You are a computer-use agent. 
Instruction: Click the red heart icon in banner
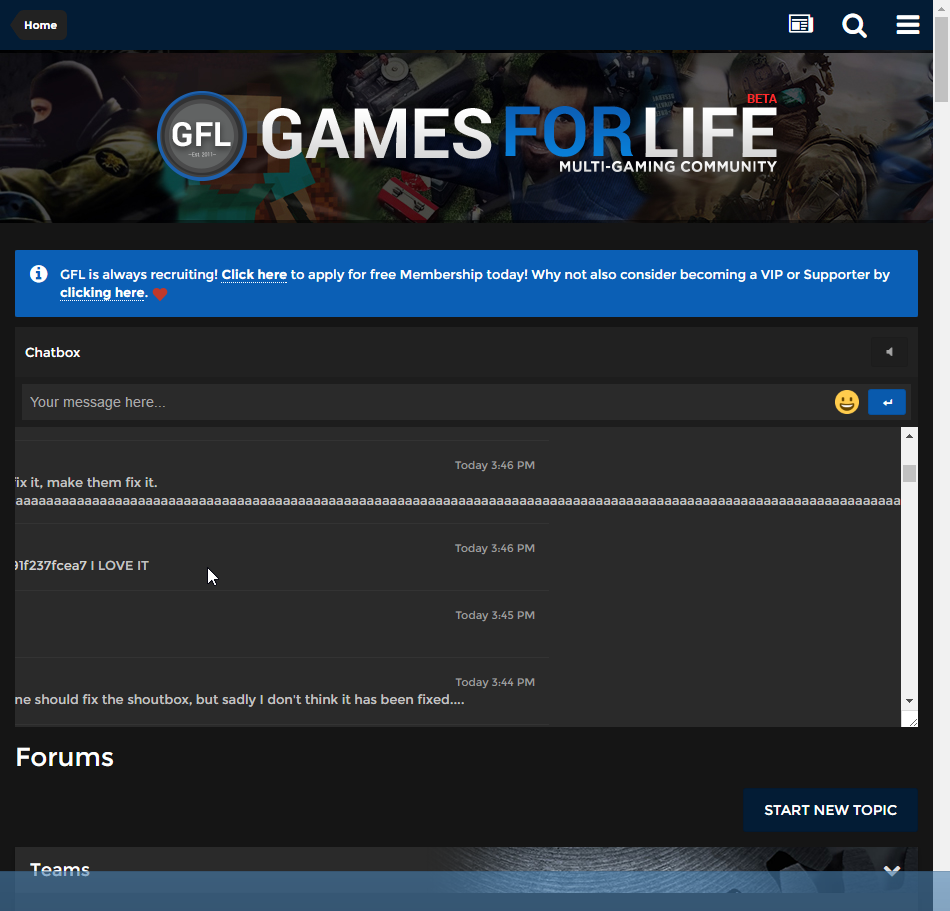coord(160,294)
